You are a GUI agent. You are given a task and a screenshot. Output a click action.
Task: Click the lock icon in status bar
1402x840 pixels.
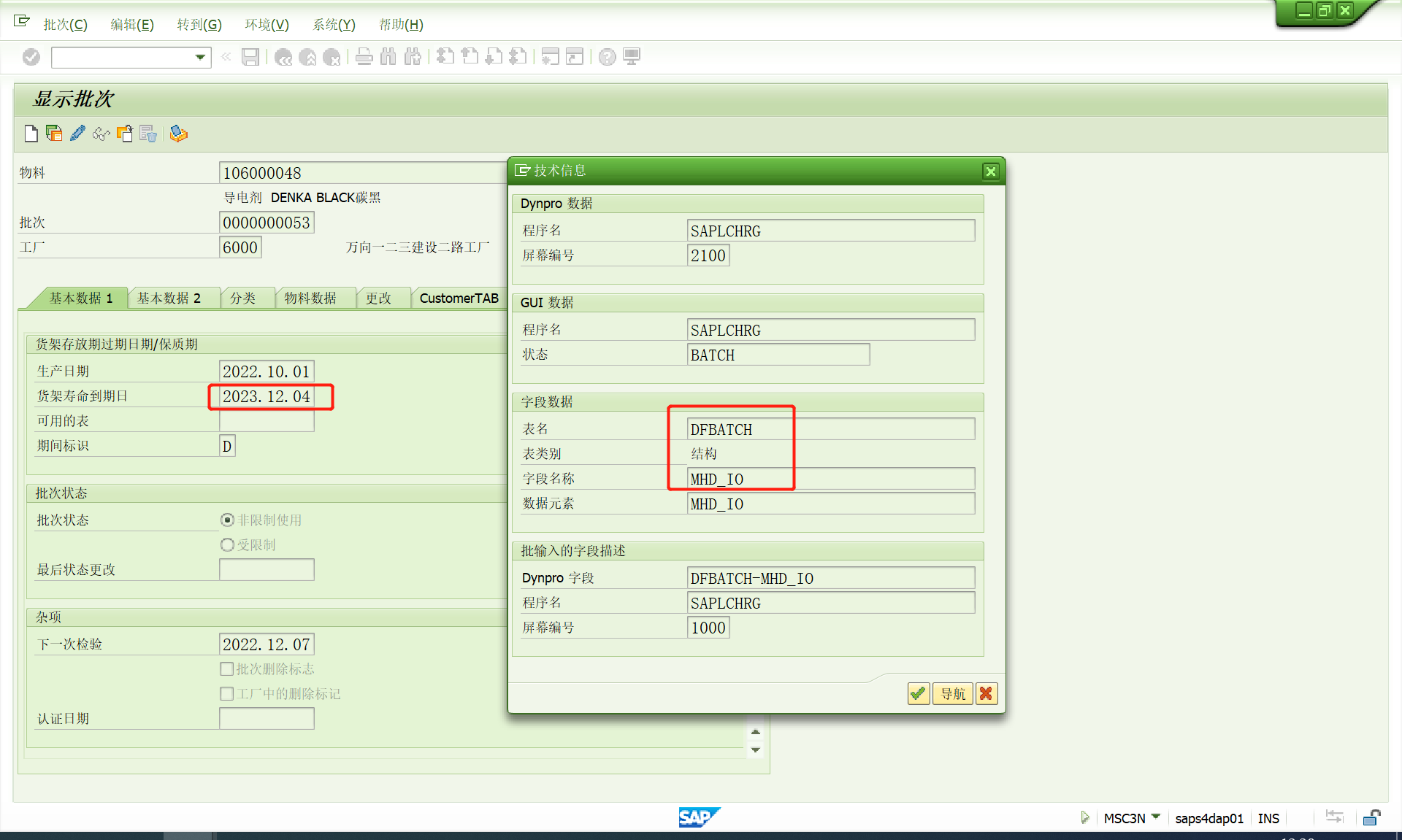1371,817
